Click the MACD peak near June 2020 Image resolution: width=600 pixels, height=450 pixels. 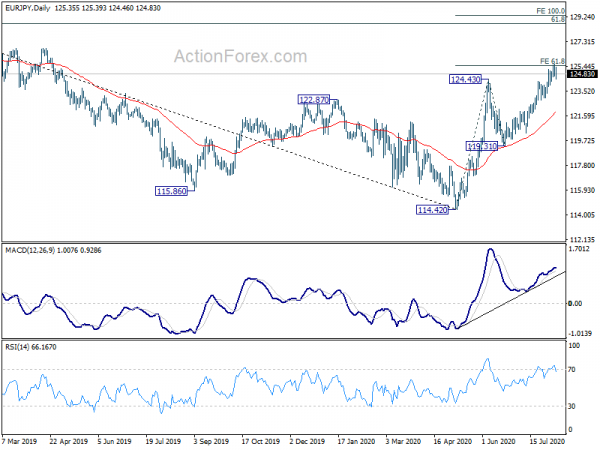490,249
